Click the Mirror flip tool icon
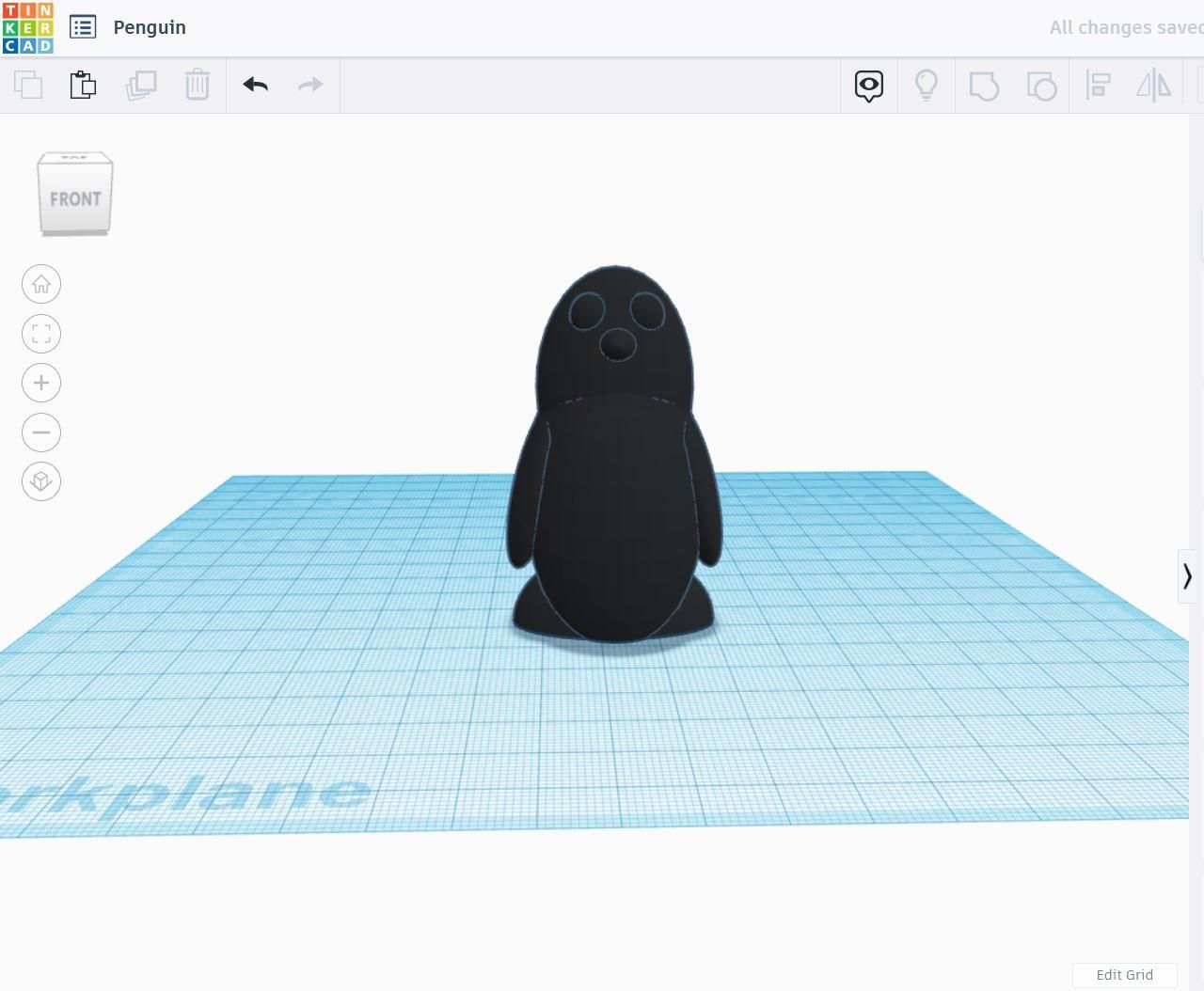This screenshot has height=991, width=1204. [x=1153, y=85]
